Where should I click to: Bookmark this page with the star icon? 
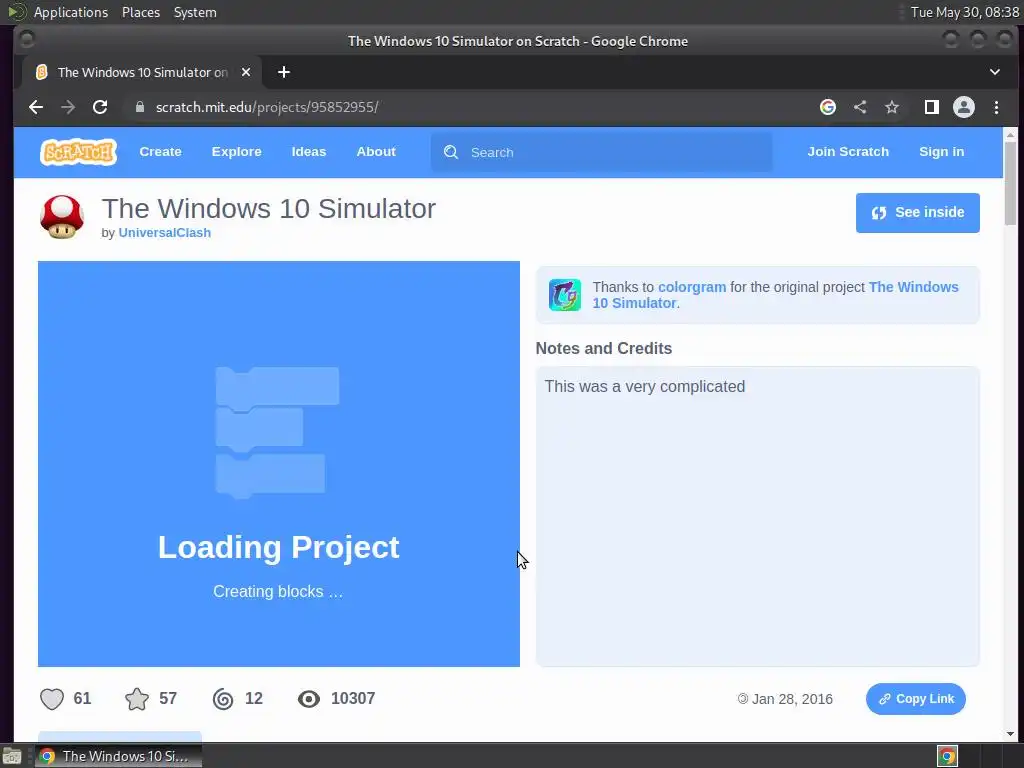click(x=892, y=107)
